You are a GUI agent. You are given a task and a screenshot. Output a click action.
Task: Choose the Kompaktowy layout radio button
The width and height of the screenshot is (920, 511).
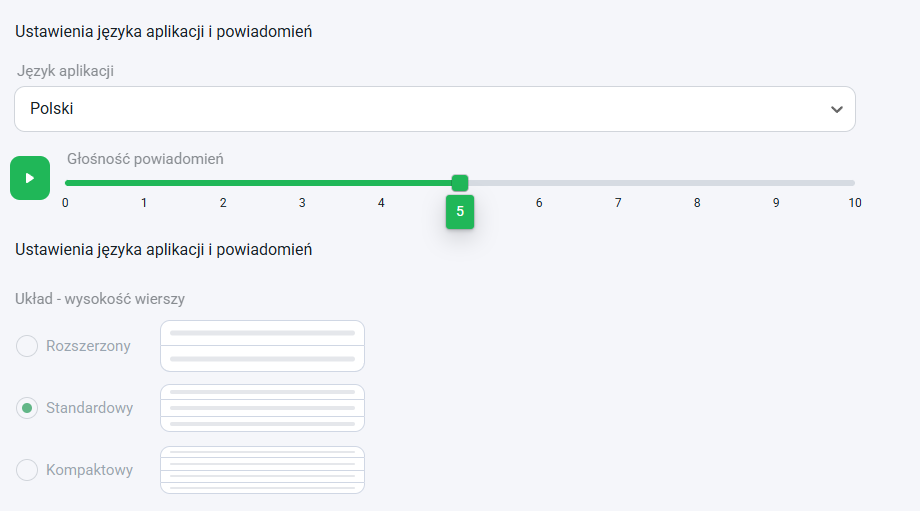pyautogui.click(x=27, y=470)
